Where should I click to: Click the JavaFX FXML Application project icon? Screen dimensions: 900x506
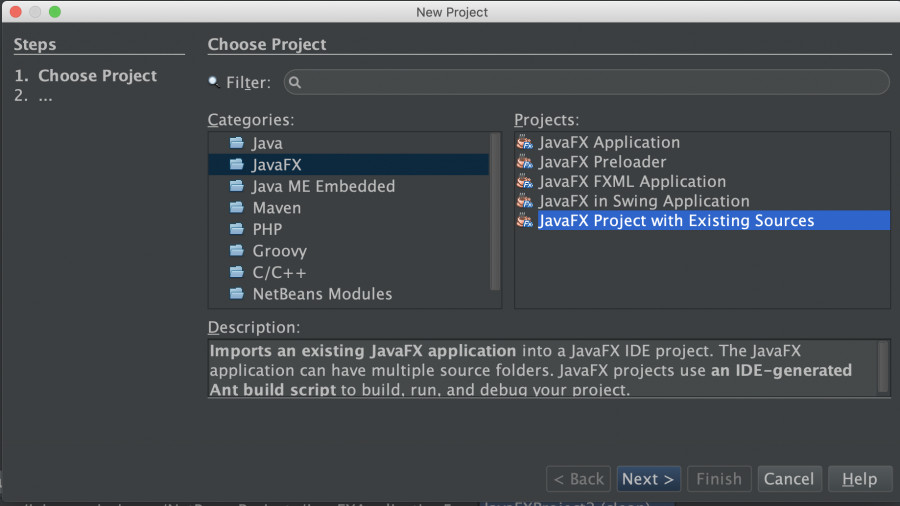click(x=525, y=181)
